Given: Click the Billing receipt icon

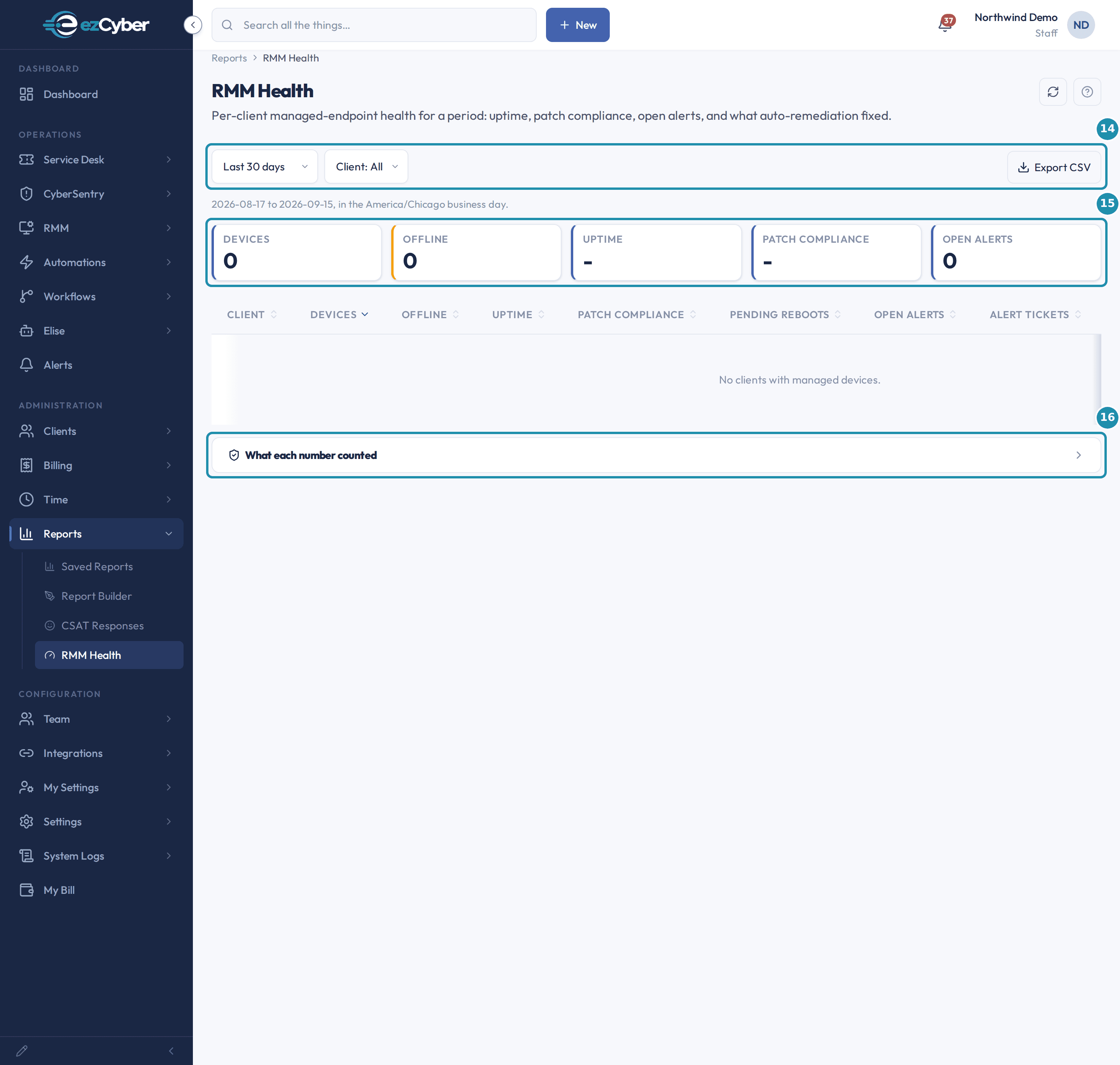Looking at the screenshot, I should tap(27, 465).
